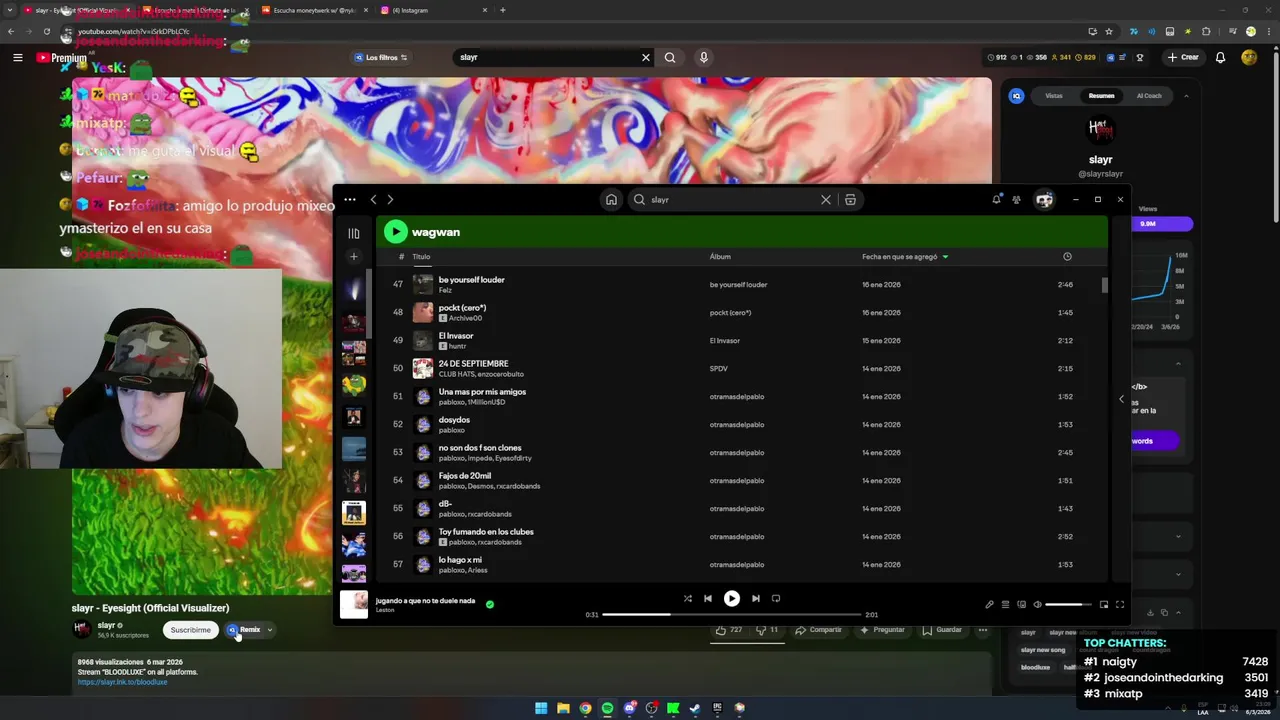Sort playlist by Título column
Image resolution: width=1280 pixels, height=720 pixels.
point(421,257)
